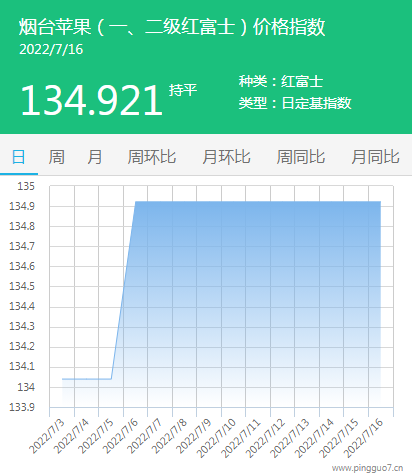Click the 2022/7/16 date under the title
This screenshot has width=412, height=476.
coord(51,50)
